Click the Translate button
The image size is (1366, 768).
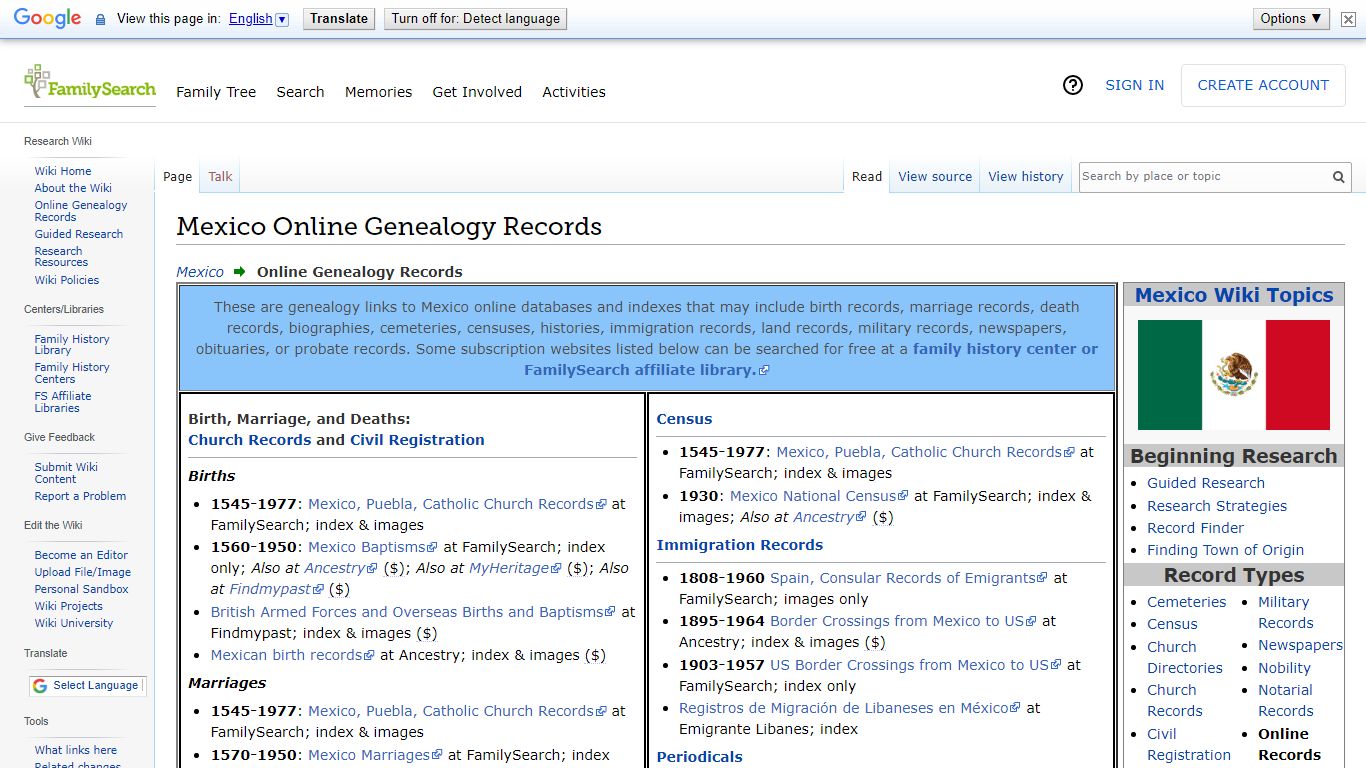[x=339, y=18]
